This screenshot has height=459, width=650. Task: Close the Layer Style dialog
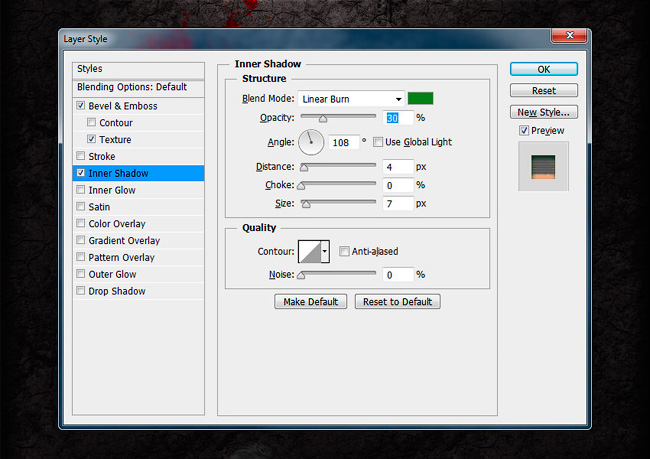tap(569, 36)
